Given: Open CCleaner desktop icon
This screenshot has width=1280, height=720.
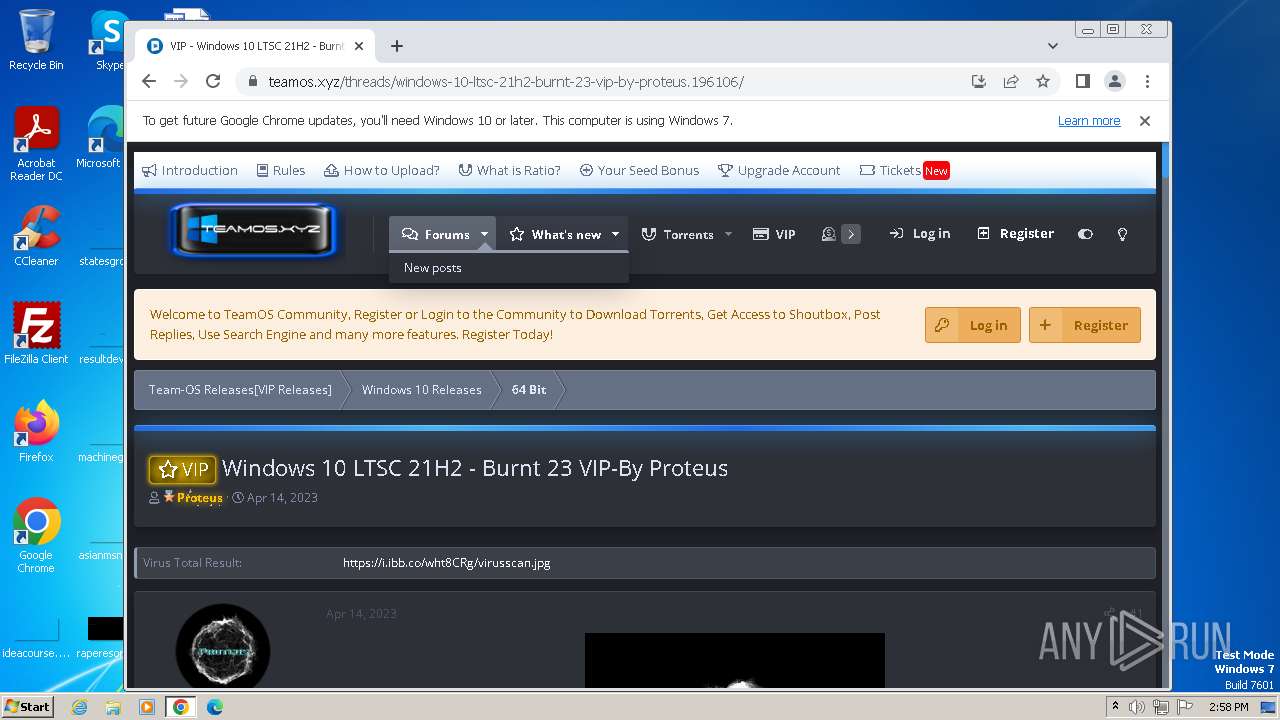Looking at the screenshot, I should [x=36, y=237].
